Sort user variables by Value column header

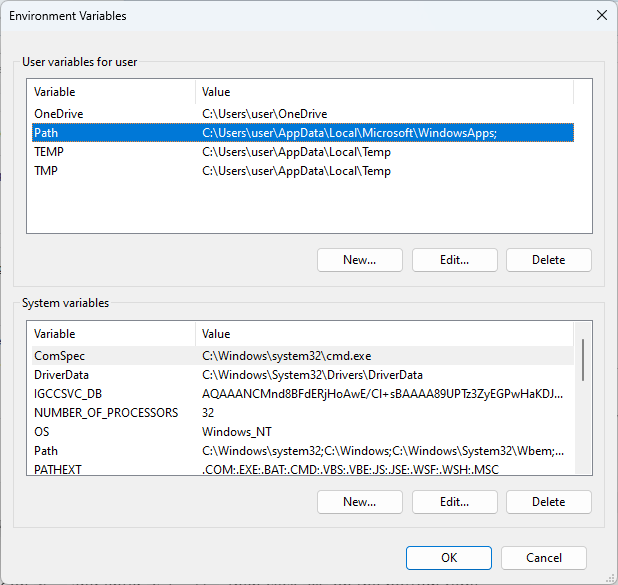(384, 92)
